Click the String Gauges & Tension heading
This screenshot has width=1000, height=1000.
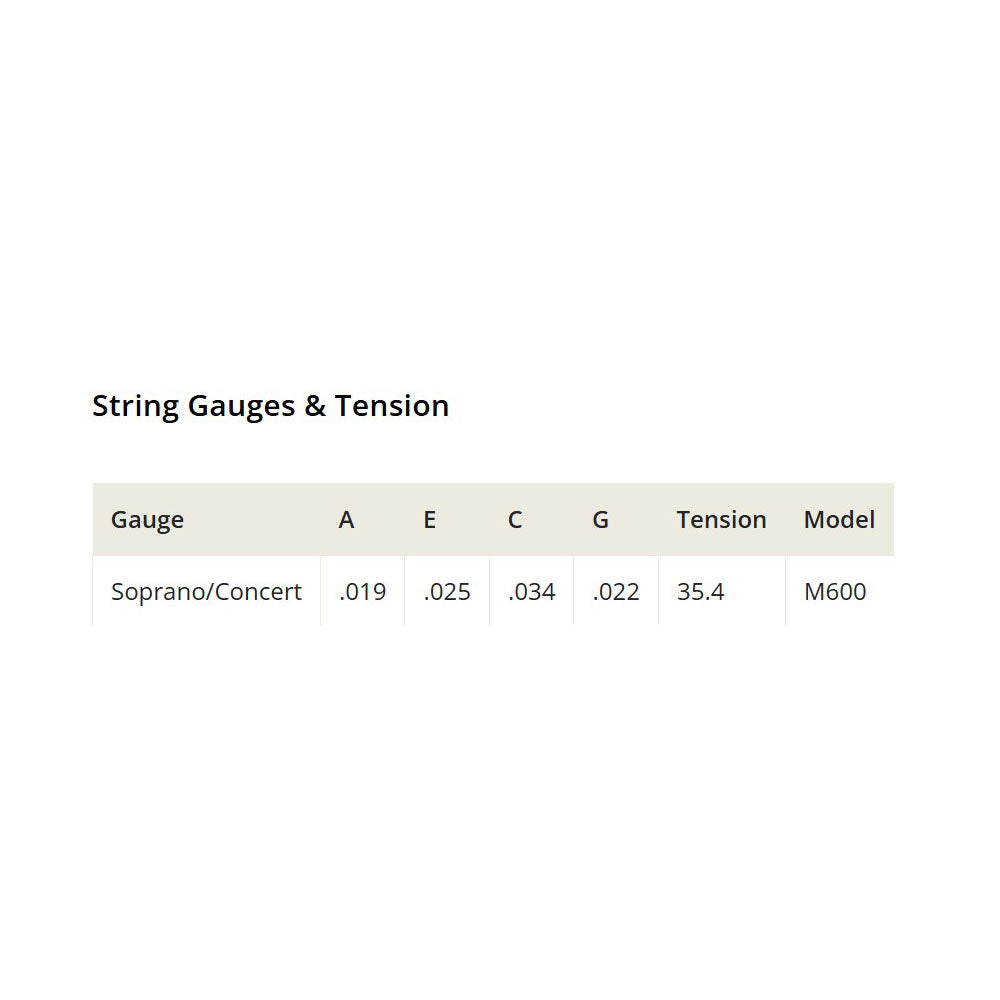click(x=270, y=406)
